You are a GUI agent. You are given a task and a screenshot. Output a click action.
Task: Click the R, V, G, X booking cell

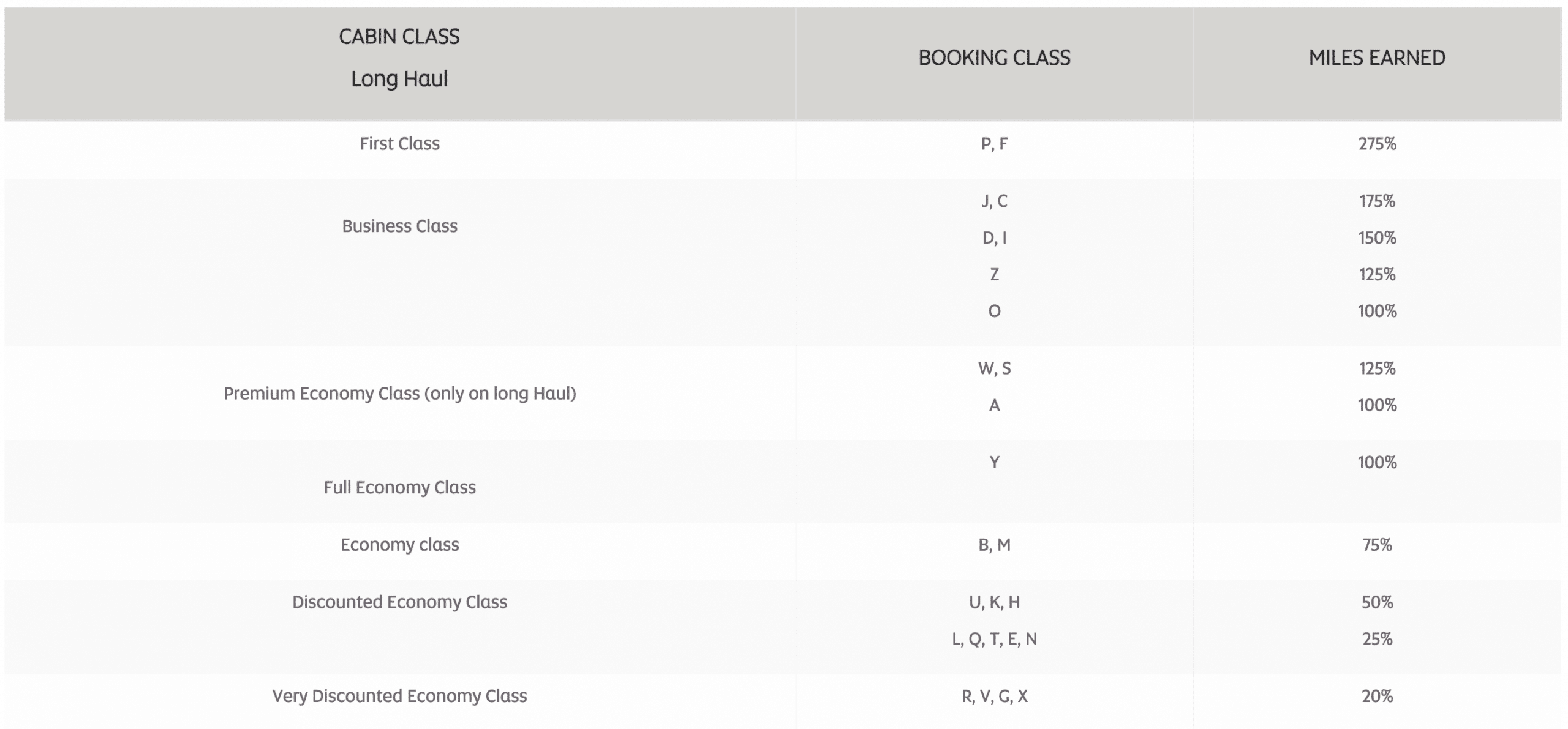[994, 697]
